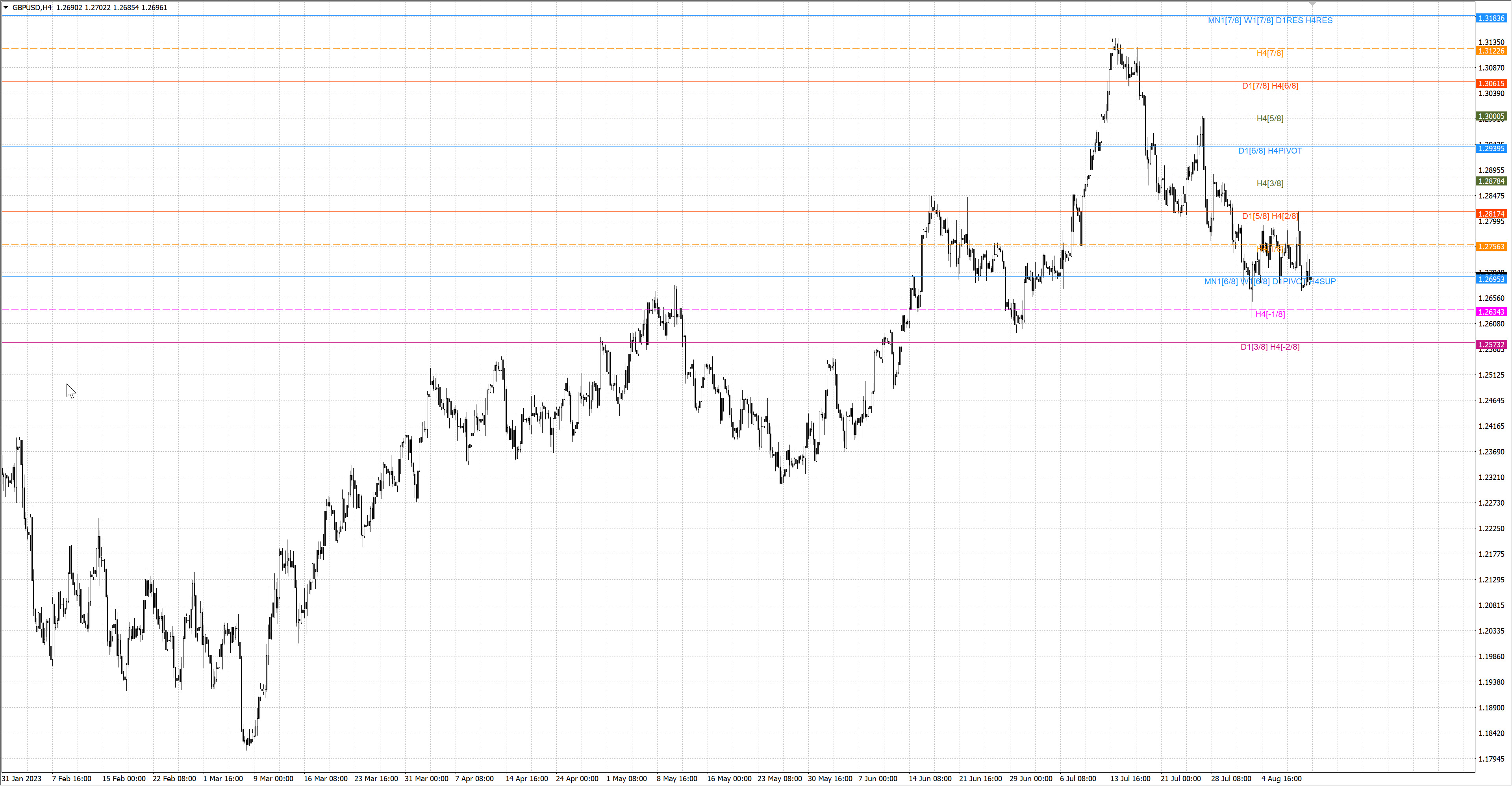
Task: Click the GBPUSD,H4 chart title text
Action: point(31,7)
